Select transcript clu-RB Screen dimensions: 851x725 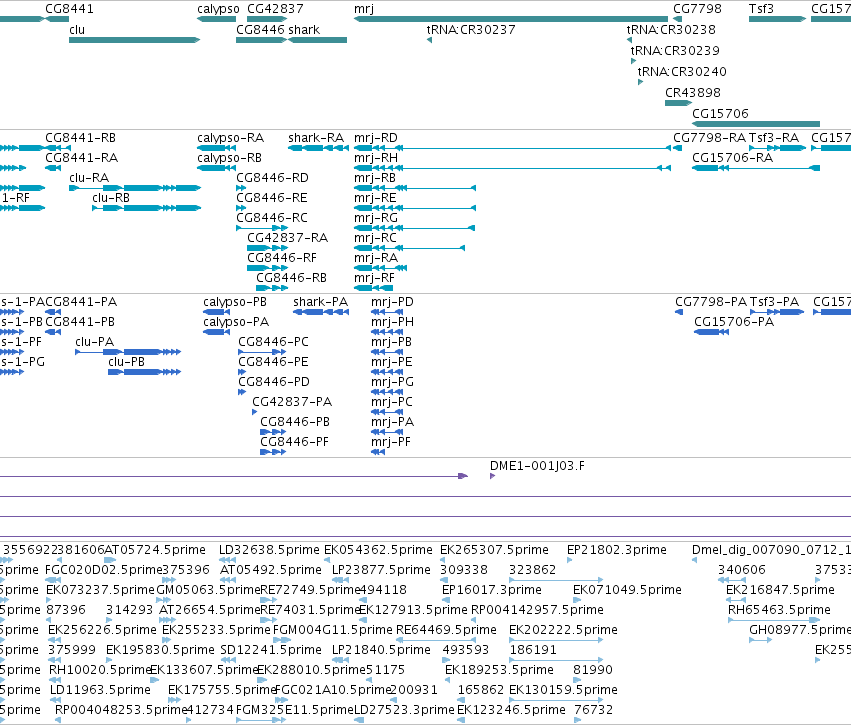tap(147, 208)
